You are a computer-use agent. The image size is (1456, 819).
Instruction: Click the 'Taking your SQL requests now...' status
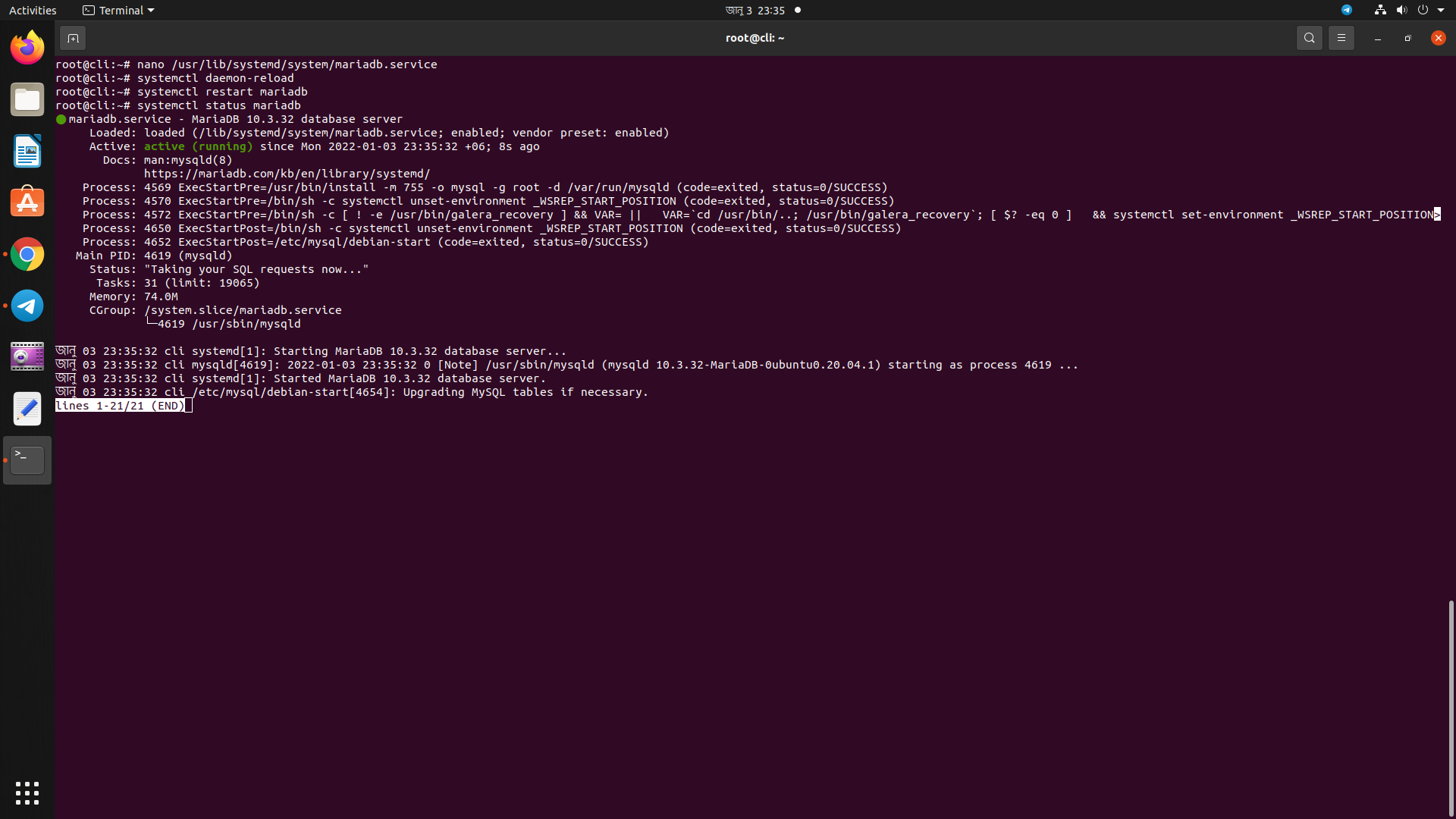(256, 269)
